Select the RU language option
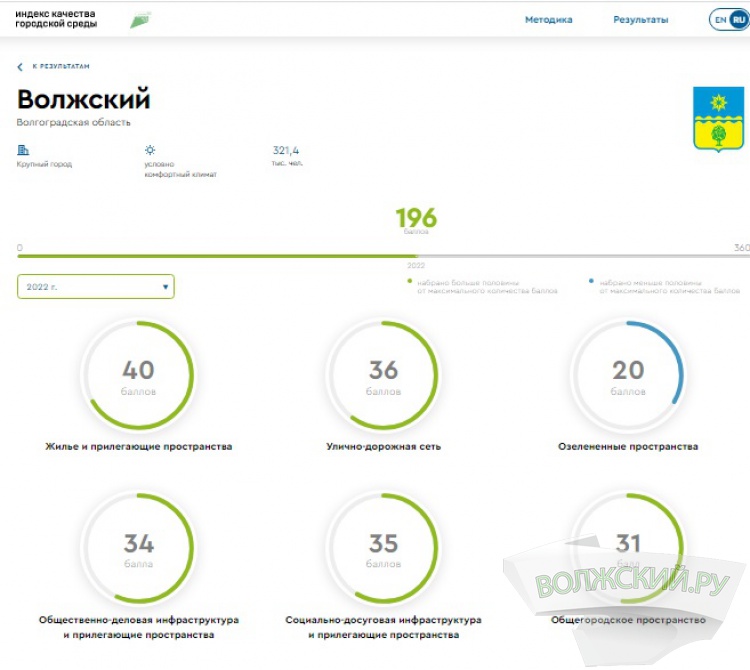 [739, 20]
